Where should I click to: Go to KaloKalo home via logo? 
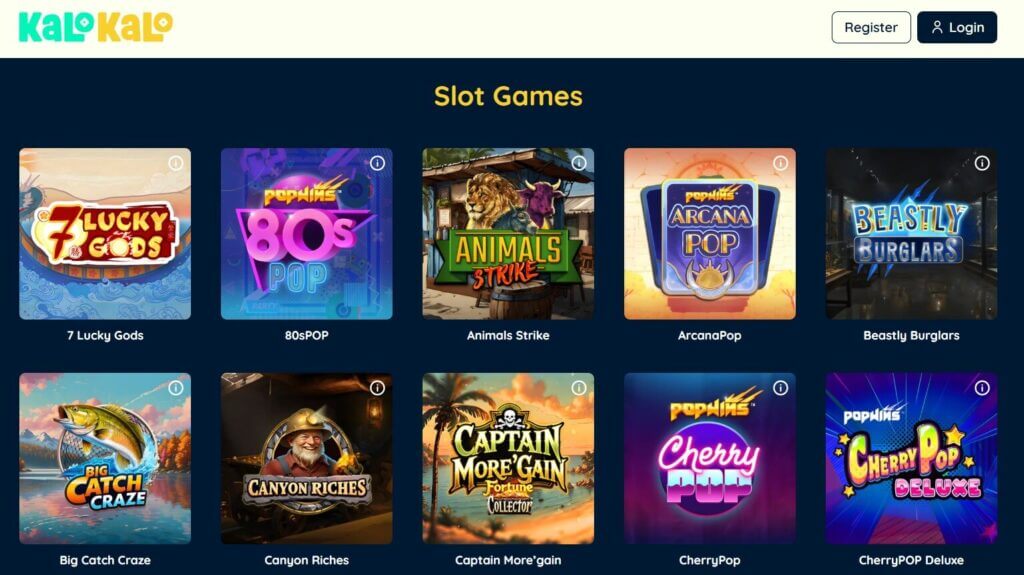click(96, 27)
